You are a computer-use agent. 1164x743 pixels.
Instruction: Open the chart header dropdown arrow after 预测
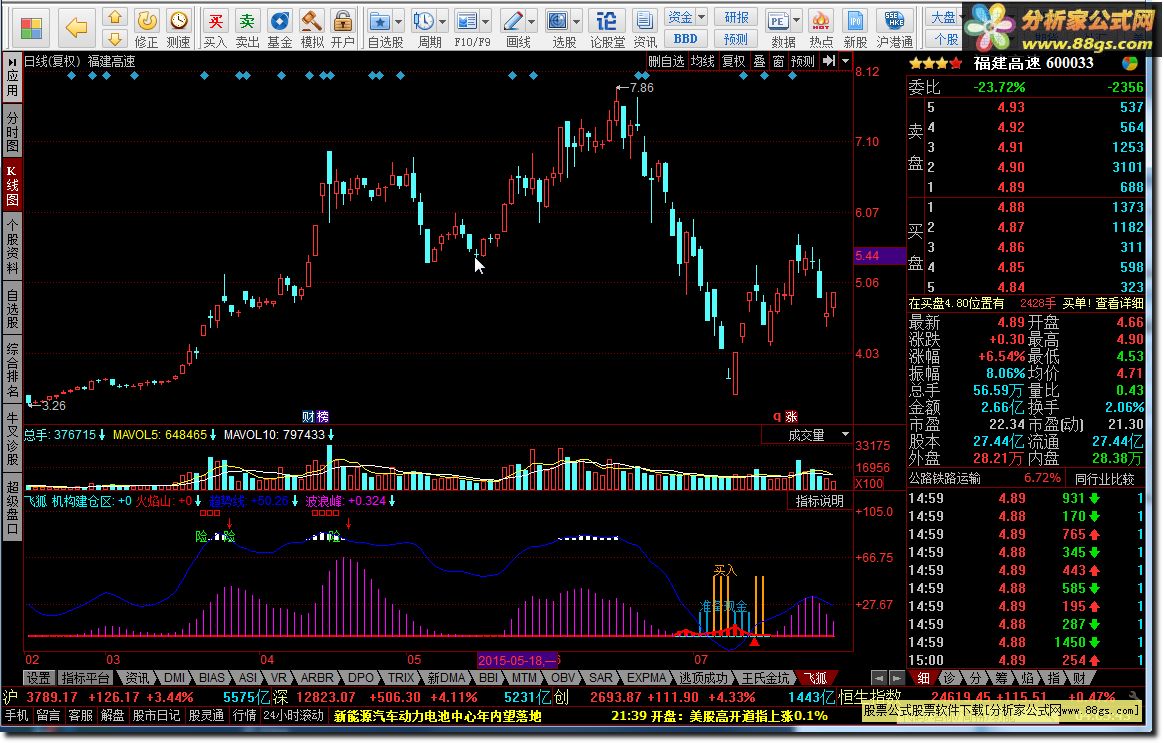[x=846, y=62]
